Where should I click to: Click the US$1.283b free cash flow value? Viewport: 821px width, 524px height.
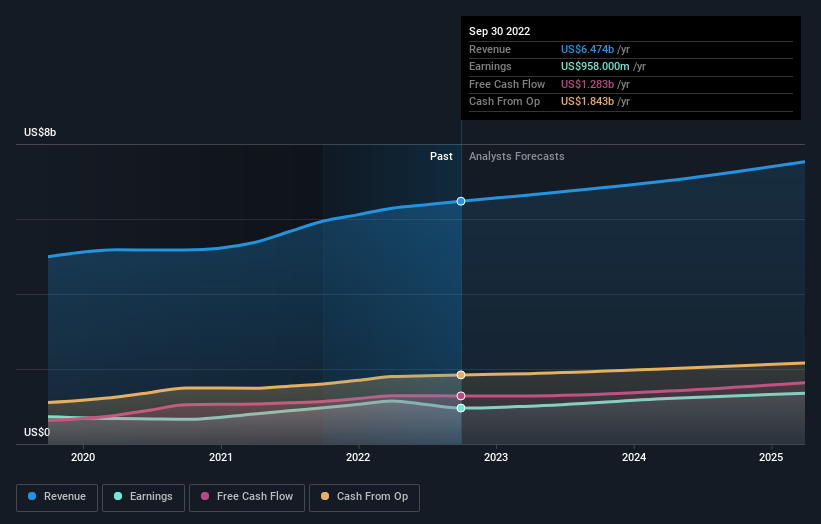[x=587, y=84]
